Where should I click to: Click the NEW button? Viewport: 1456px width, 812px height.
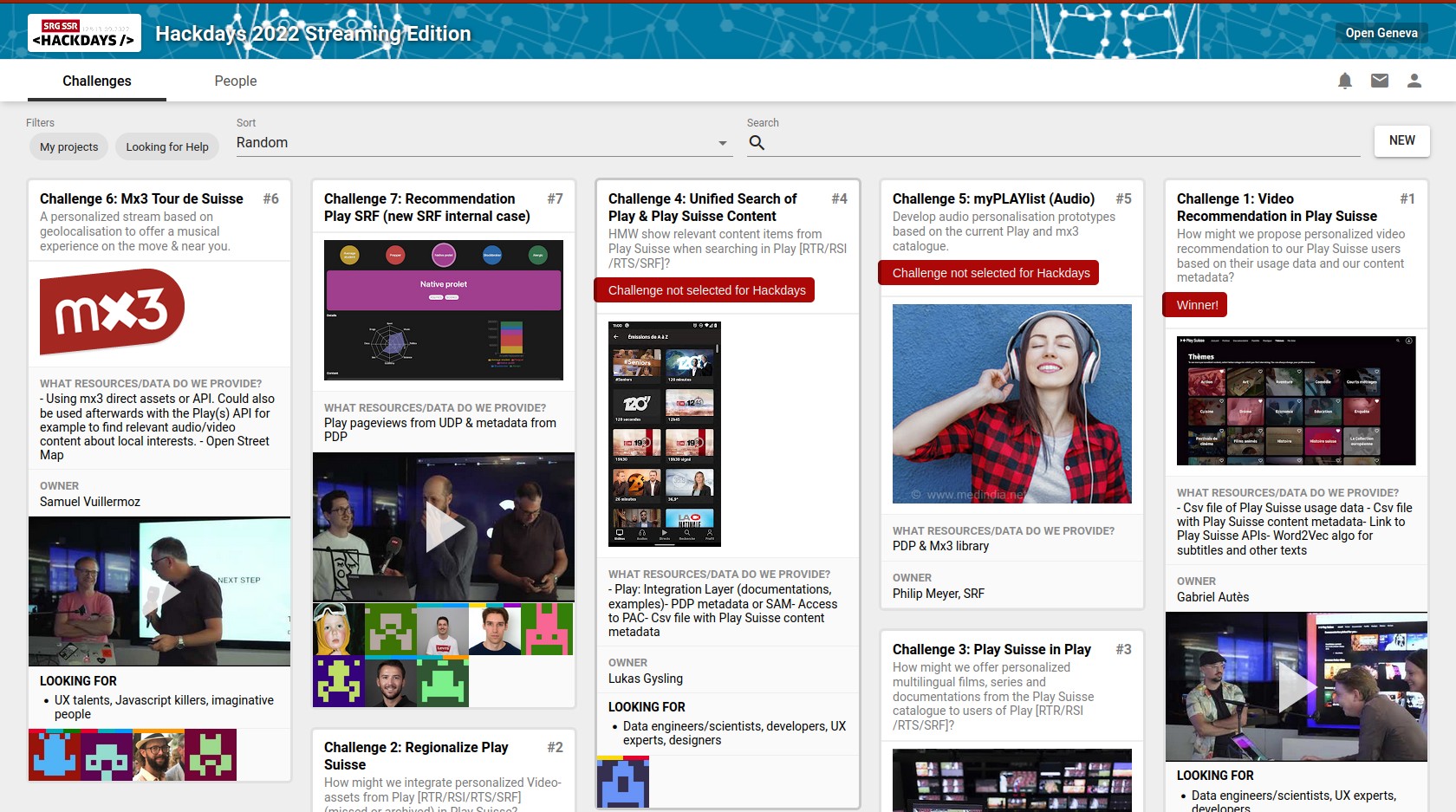(x=1402, y=140)
